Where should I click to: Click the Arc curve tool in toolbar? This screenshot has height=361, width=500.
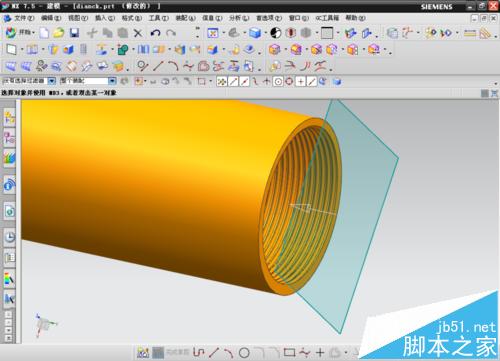(x=173, y=66)
